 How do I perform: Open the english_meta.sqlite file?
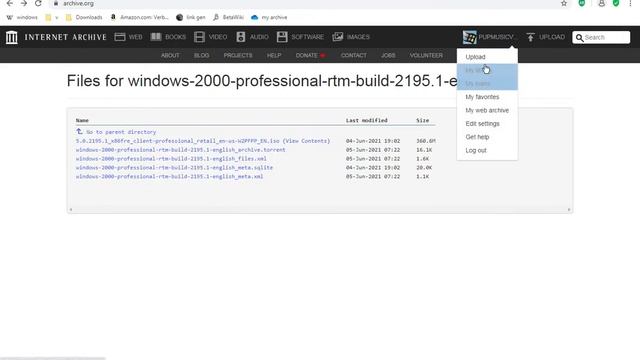tap(174, 168)
